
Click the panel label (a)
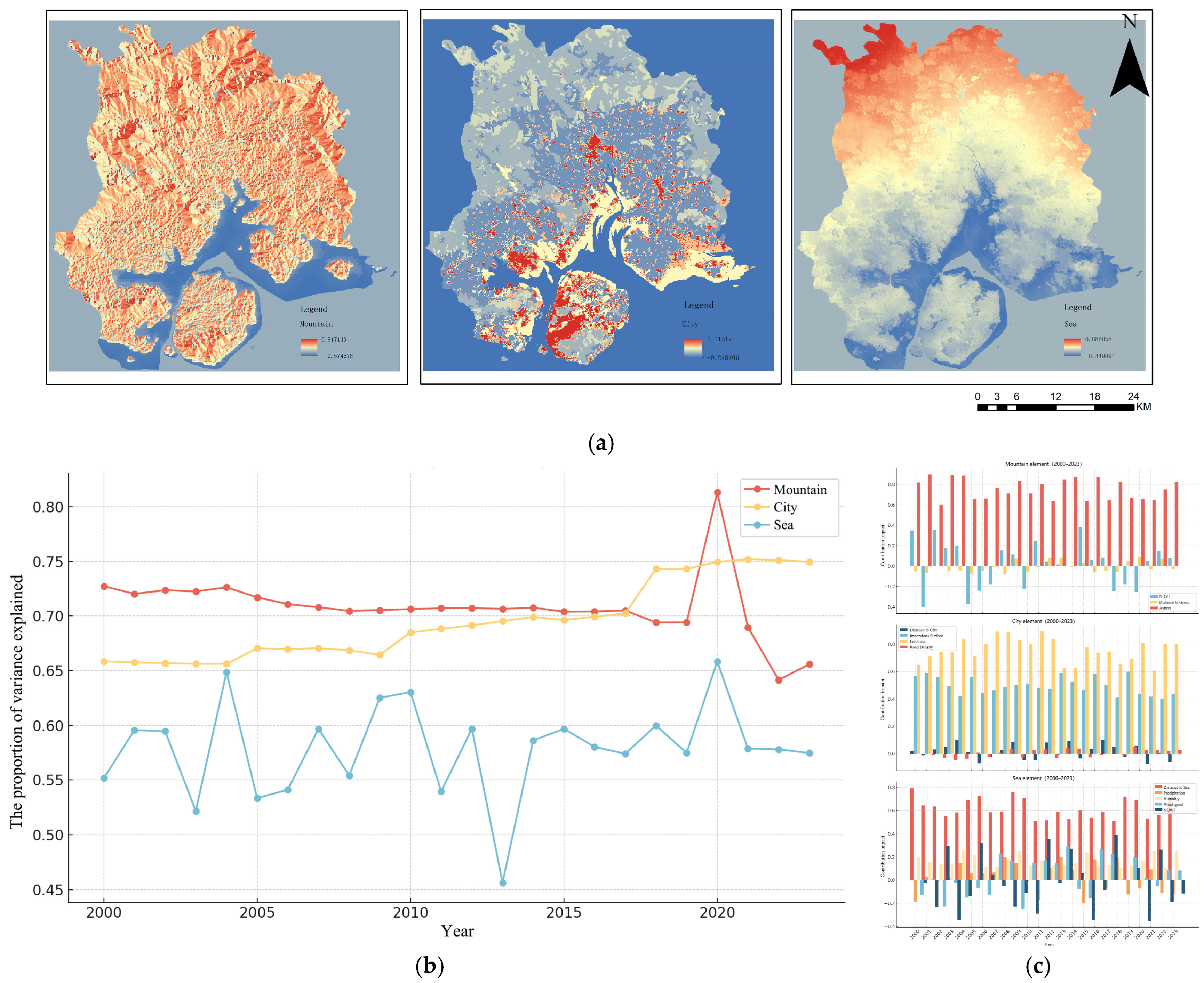(x=601, y=443)
